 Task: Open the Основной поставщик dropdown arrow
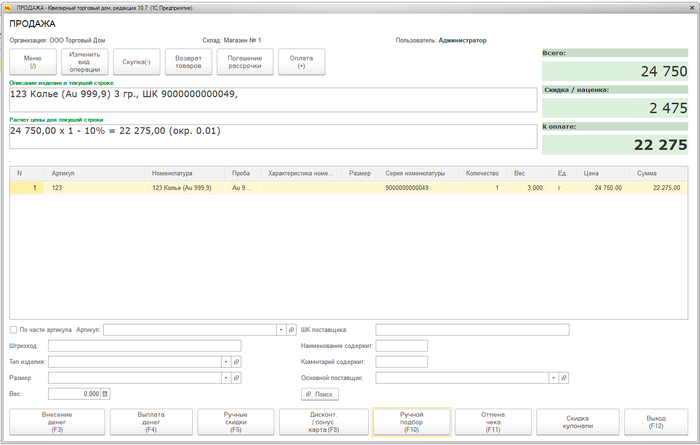coord(553,378)
